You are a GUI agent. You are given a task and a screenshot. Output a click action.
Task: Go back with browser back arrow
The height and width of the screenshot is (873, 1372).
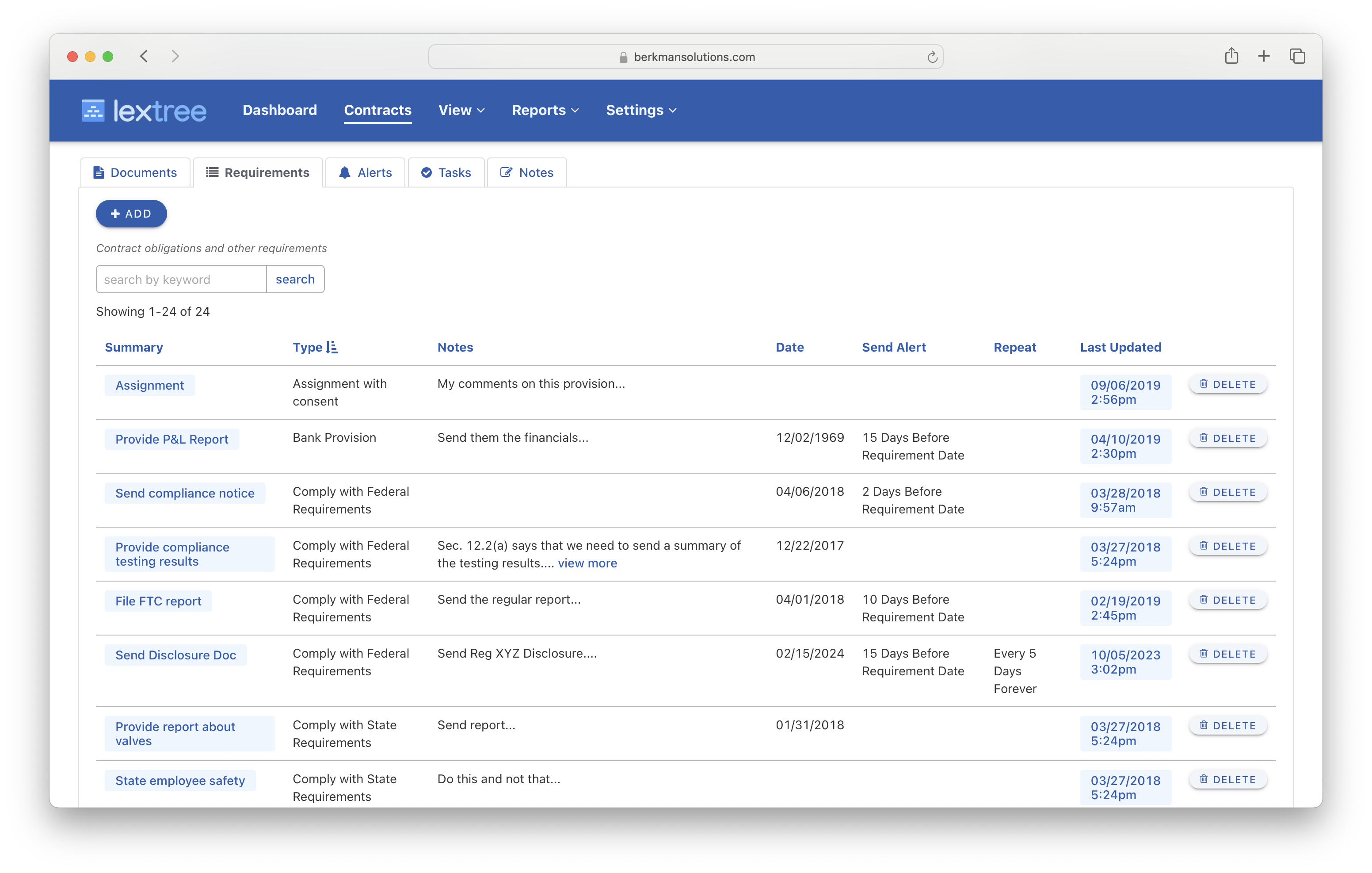144,57
